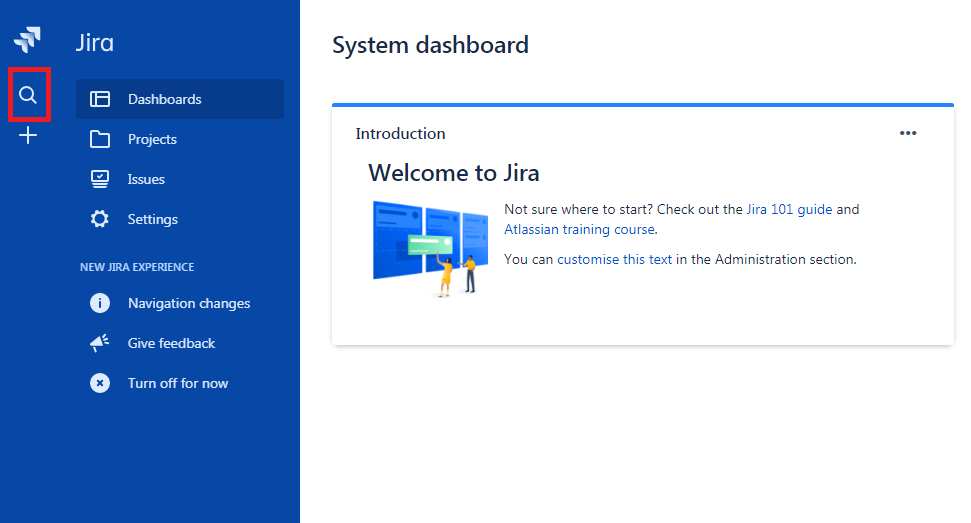
Task: Click the Dashboards board icon
Action: (100, 99)
